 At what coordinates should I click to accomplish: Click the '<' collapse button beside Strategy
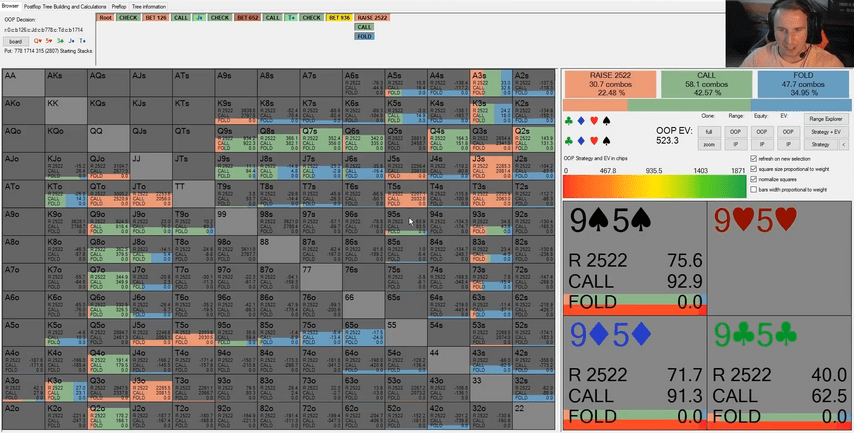point(844,144)
